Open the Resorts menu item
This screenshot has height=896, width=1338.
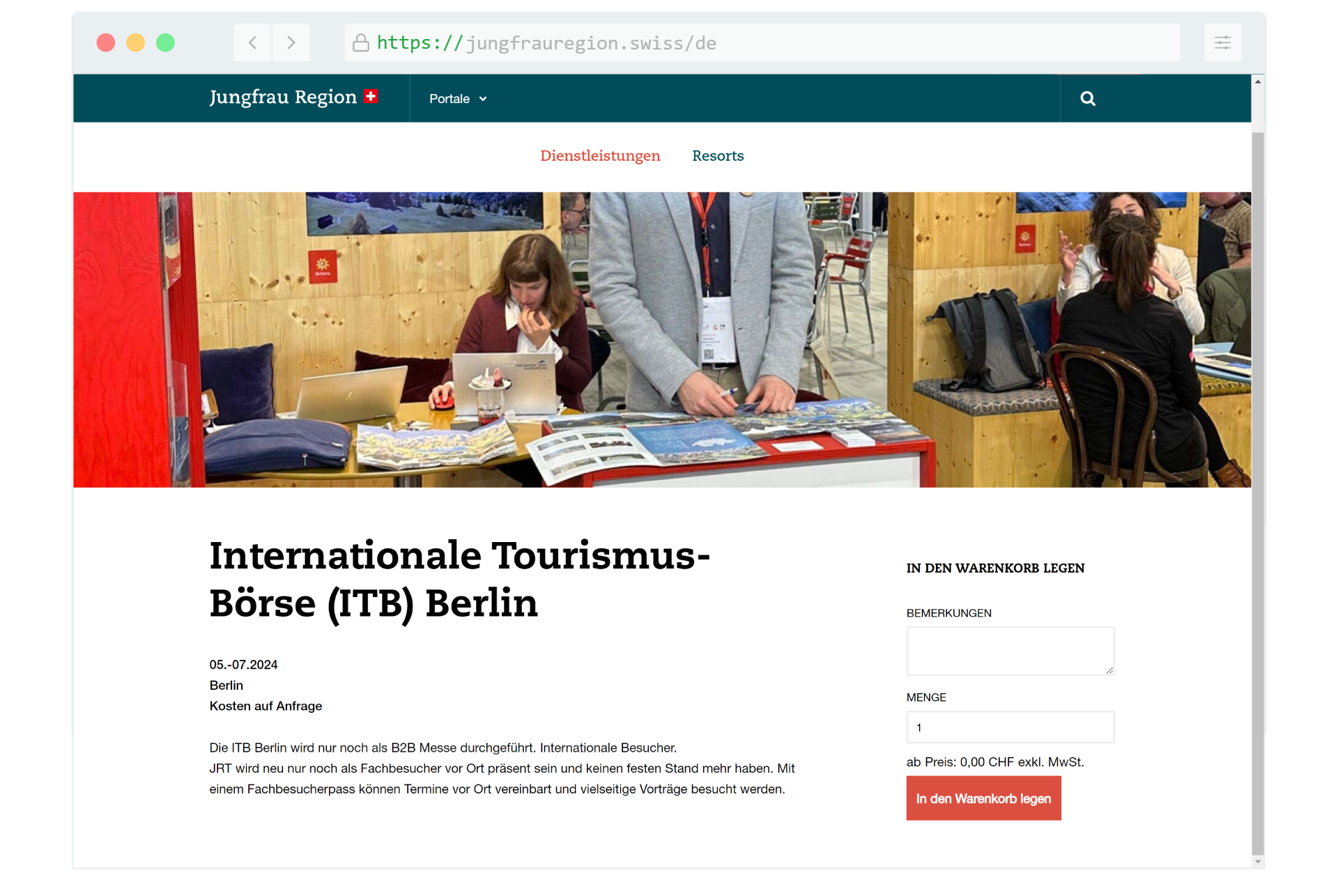[717, 156]
